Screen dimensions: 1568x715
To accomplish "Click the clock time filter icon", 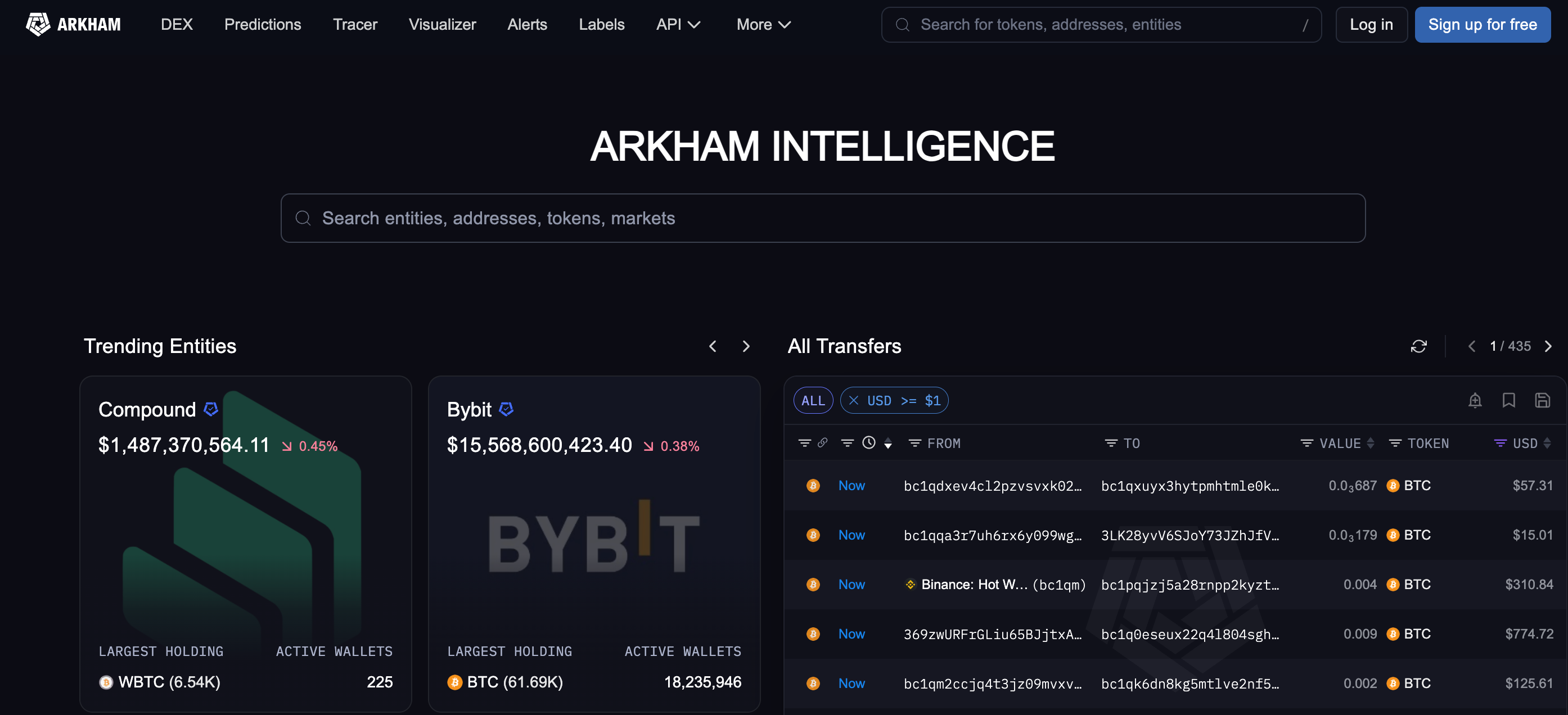I will coord(869,443).
